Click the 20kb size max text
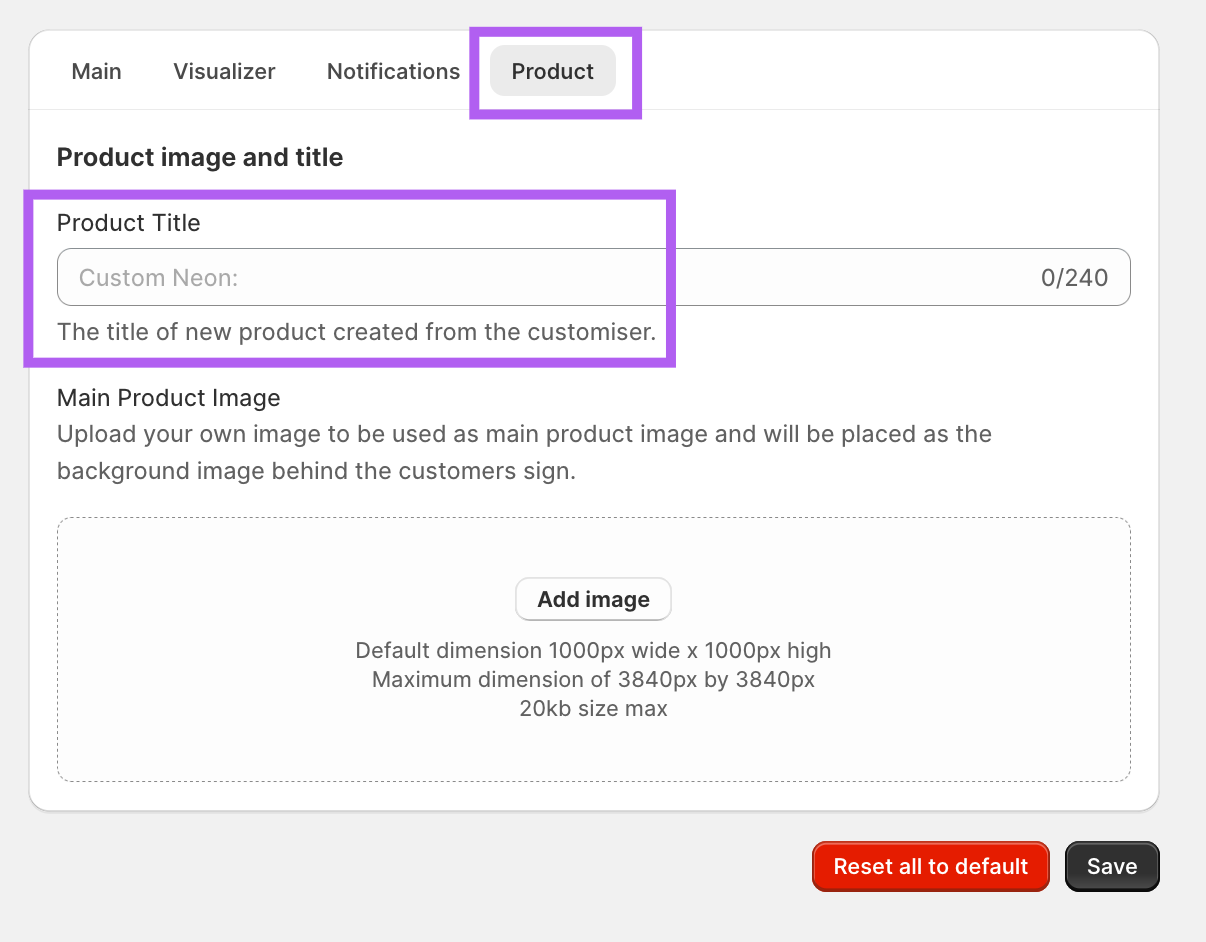The width and height of the screenshot is (1206, 942). click(593, 709)
